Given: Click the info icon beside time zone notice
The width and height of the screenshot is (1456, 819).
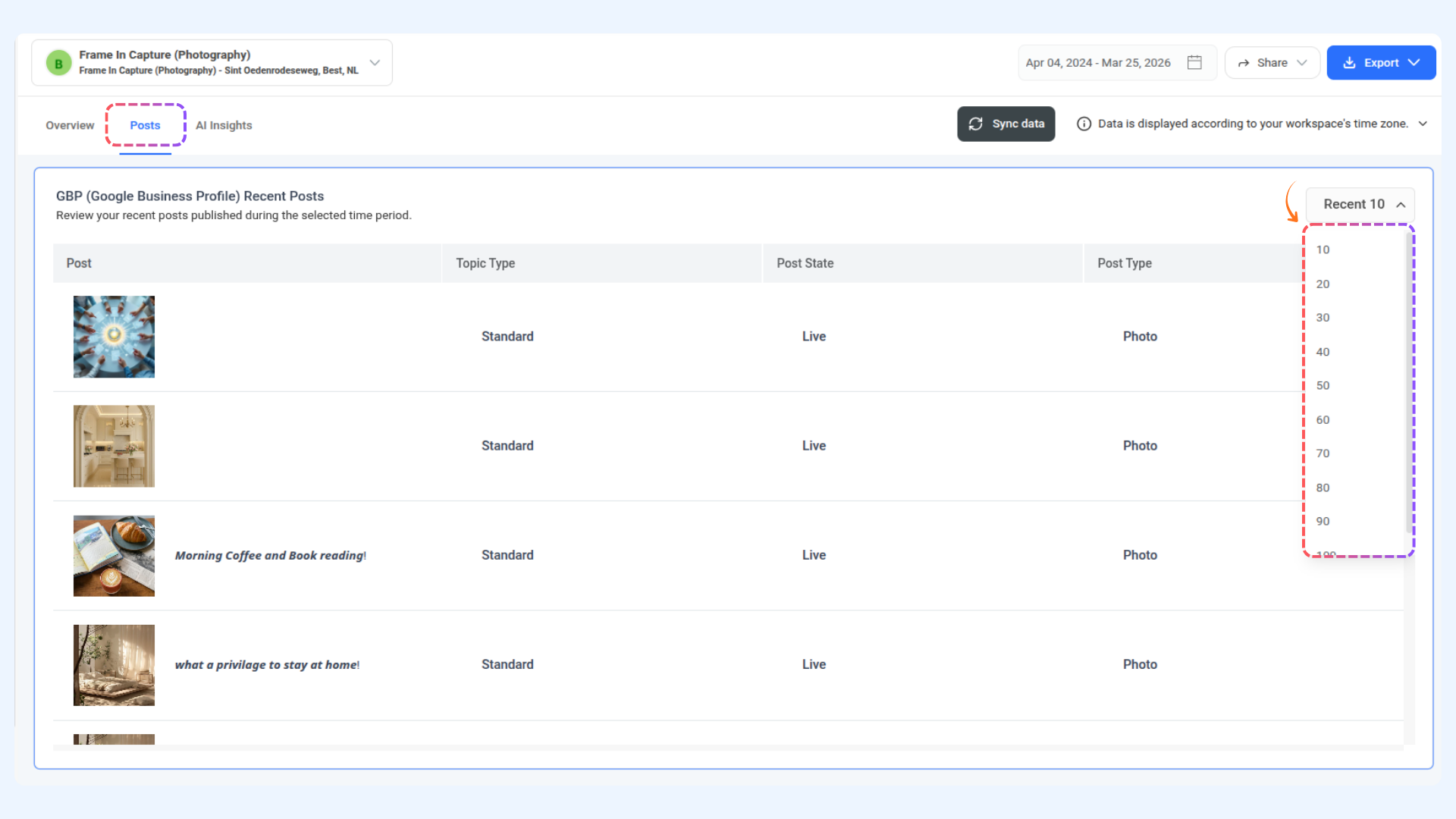Looking at the screenshot, I should point(1084,124).
